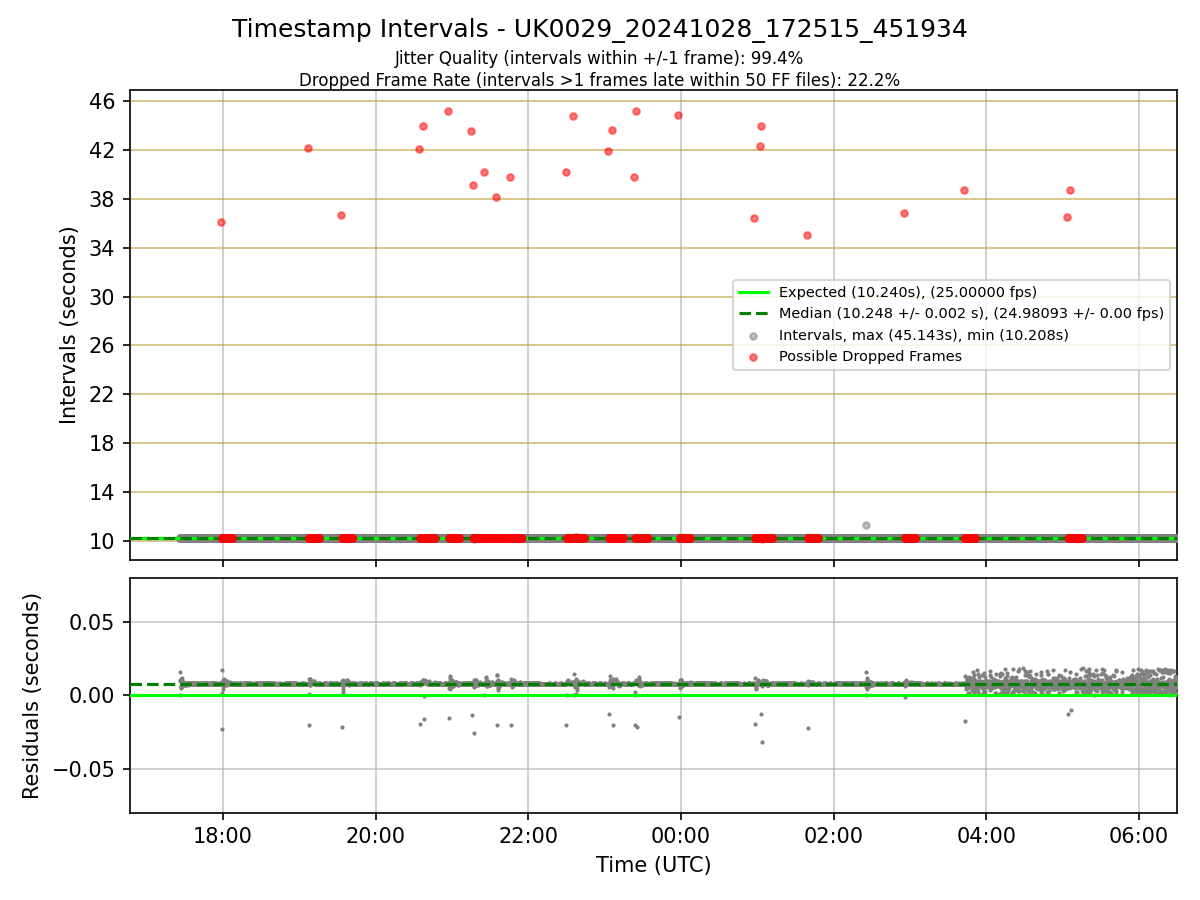Click the red dropped-frame point at 35 seconds near 01:40

tap(807, 235)
